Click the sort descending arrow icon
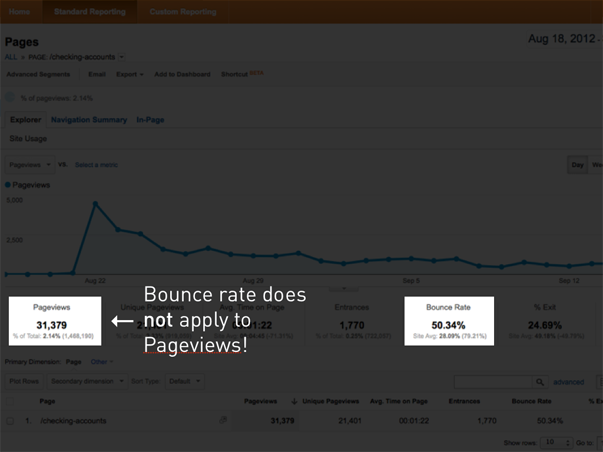 point(294,401)
